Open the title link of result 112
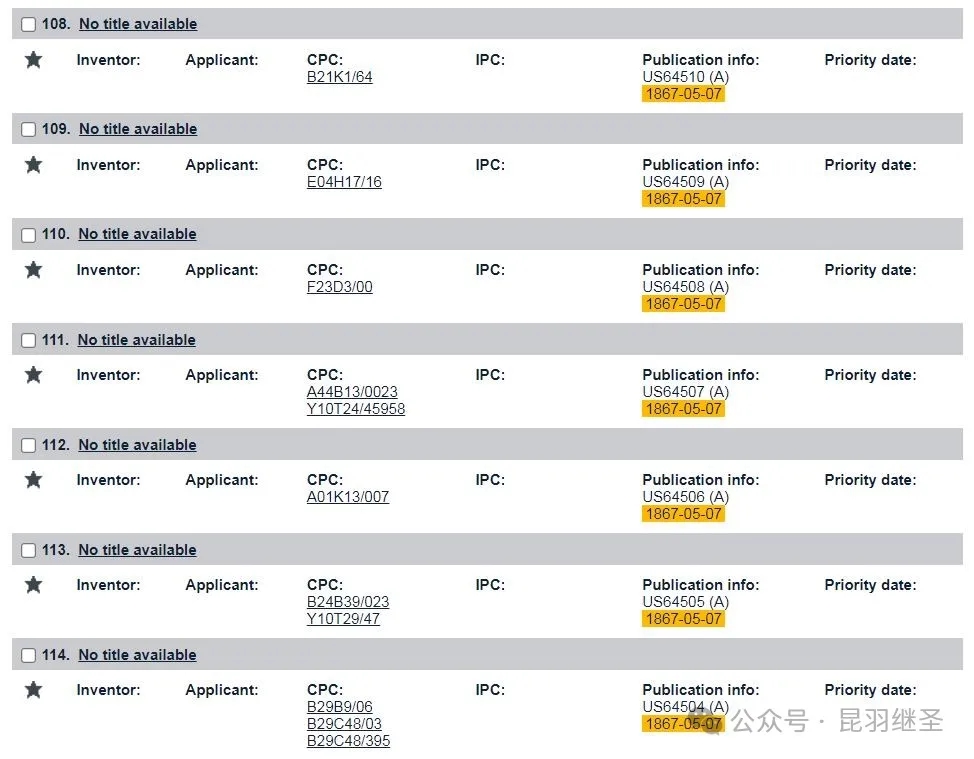 point(137,445)
